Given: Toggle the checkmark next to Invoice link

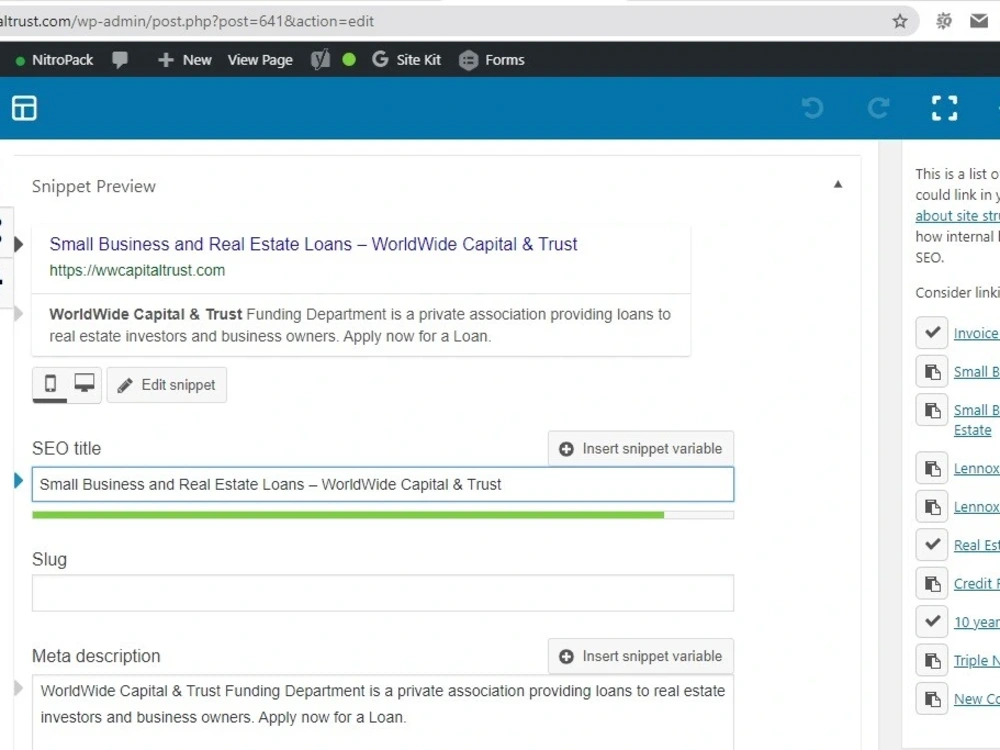Looking at the screenshot, I should [x=932, y=332].
